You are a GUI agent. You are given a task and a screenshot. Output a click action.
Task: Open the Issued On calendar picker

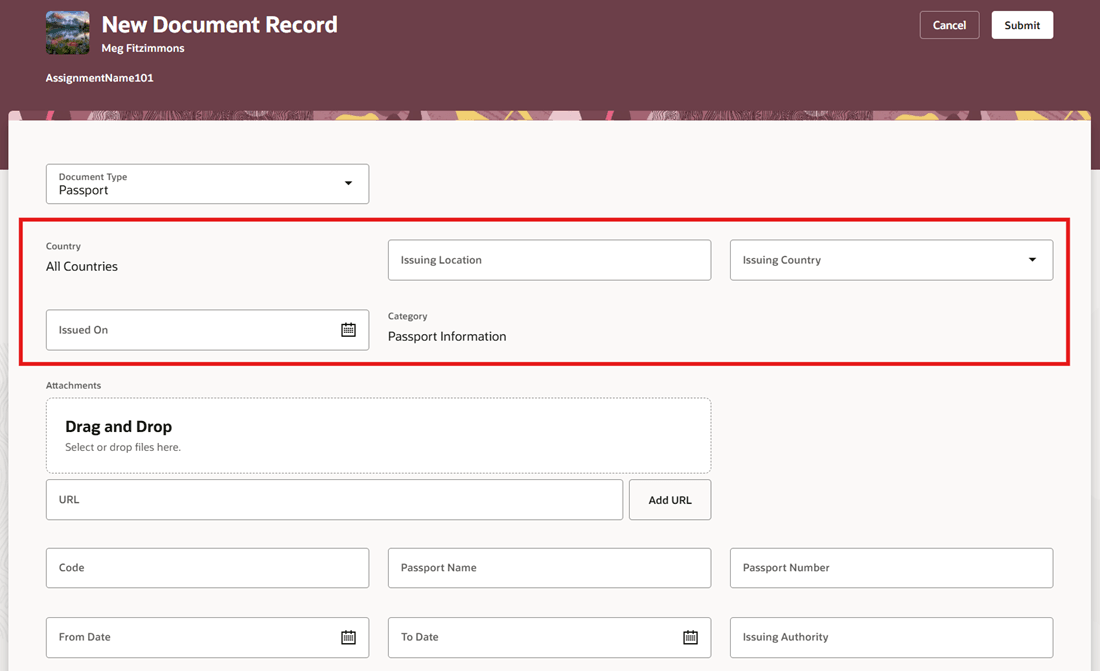click(348, 330)
